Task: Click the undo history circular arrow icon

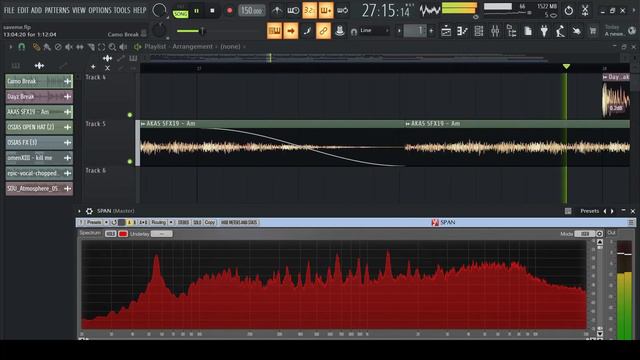Action: pyautogui.click(x=569, y=11)
